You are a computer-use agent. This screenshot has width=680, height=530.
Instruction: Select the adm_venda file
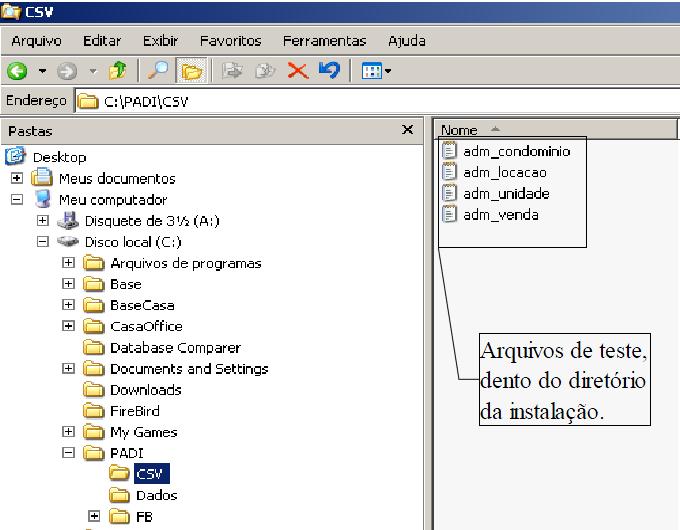[500, 215]
